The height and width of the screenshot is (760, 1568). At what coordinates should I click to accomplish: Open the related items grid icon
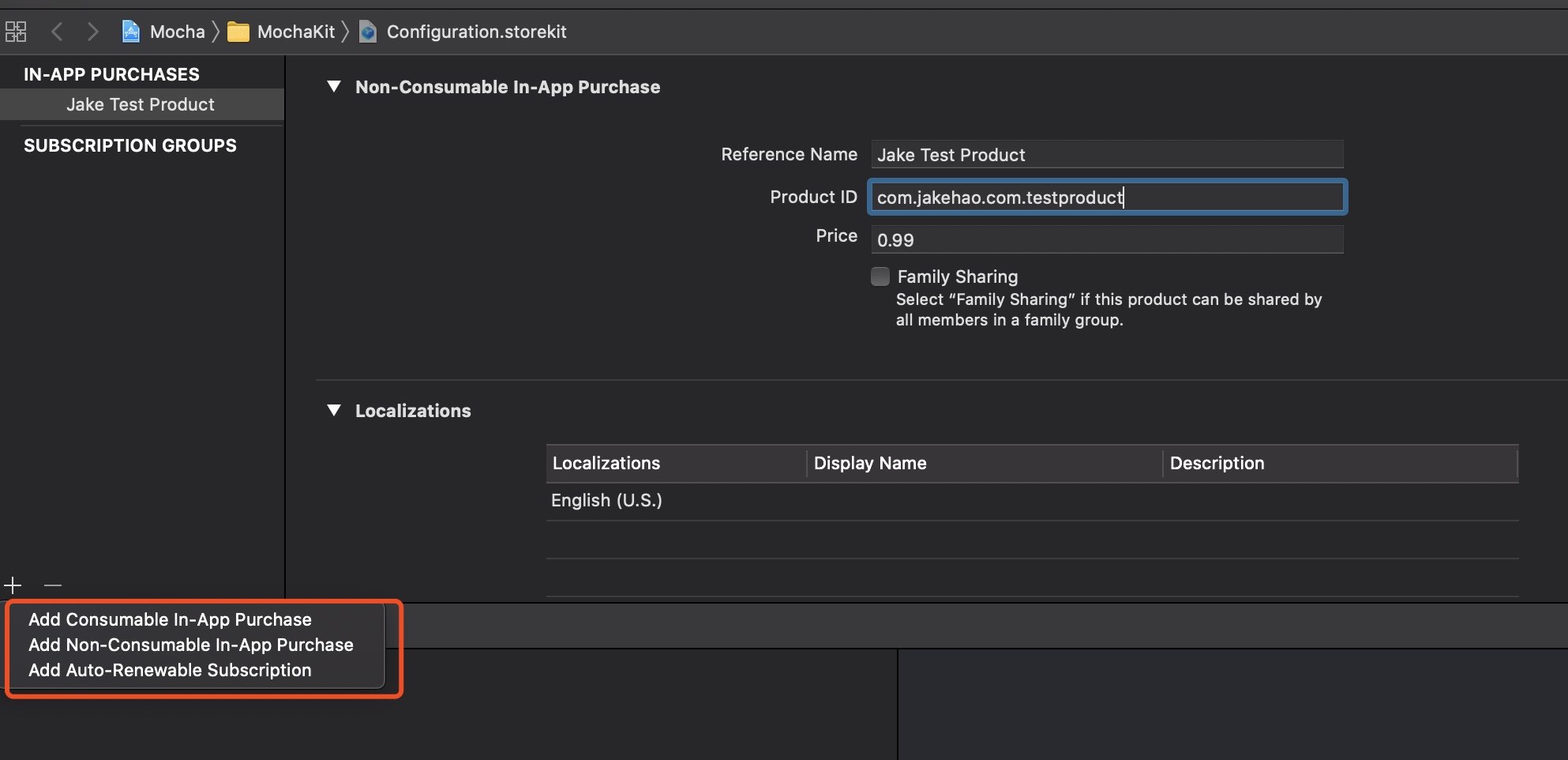(x=16, y=32)
